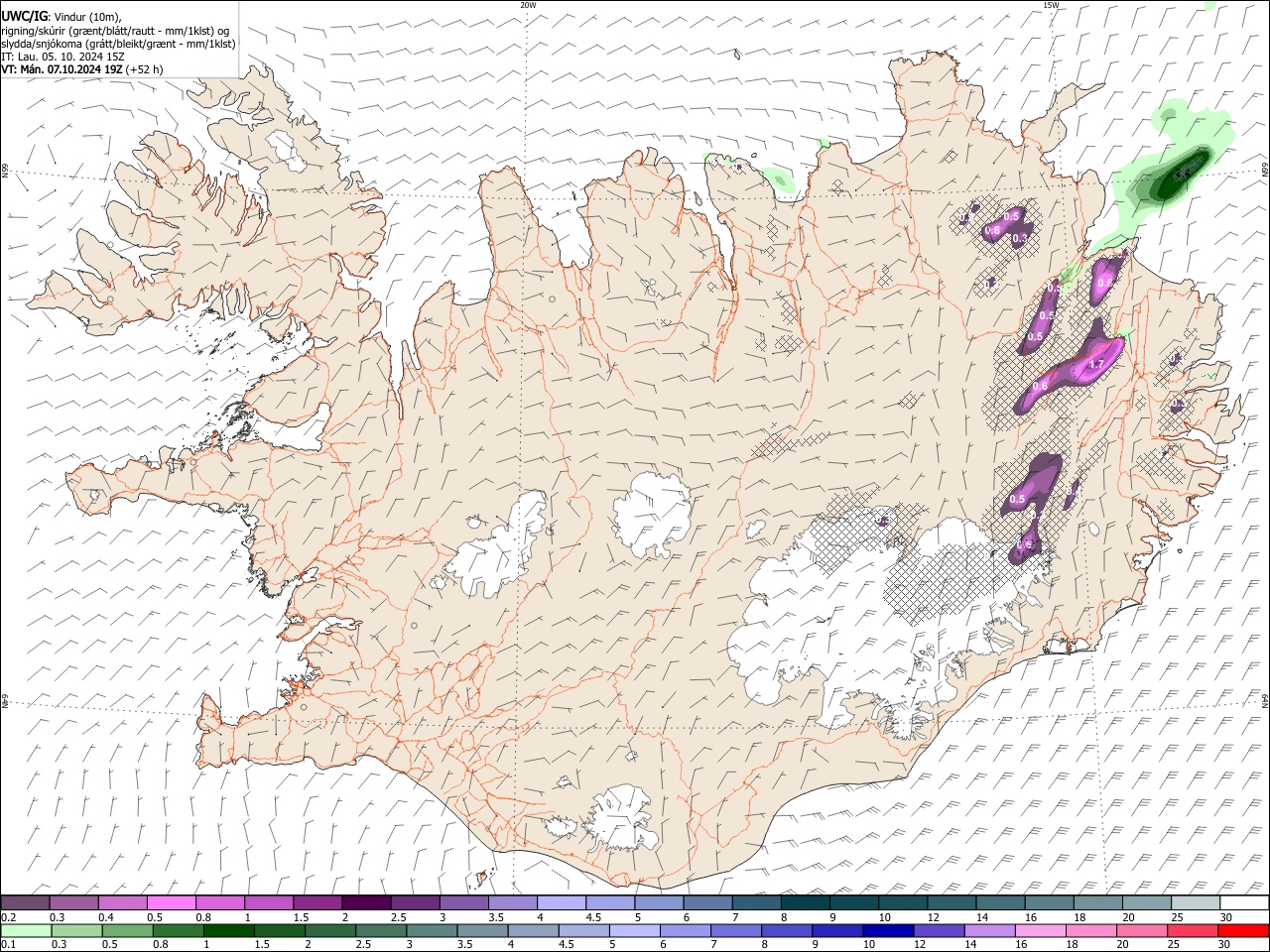Screen dimensions: 1270x952
Task: Click the darkest green 1–1.5 rain legend swatch
Action: point(229,931)
